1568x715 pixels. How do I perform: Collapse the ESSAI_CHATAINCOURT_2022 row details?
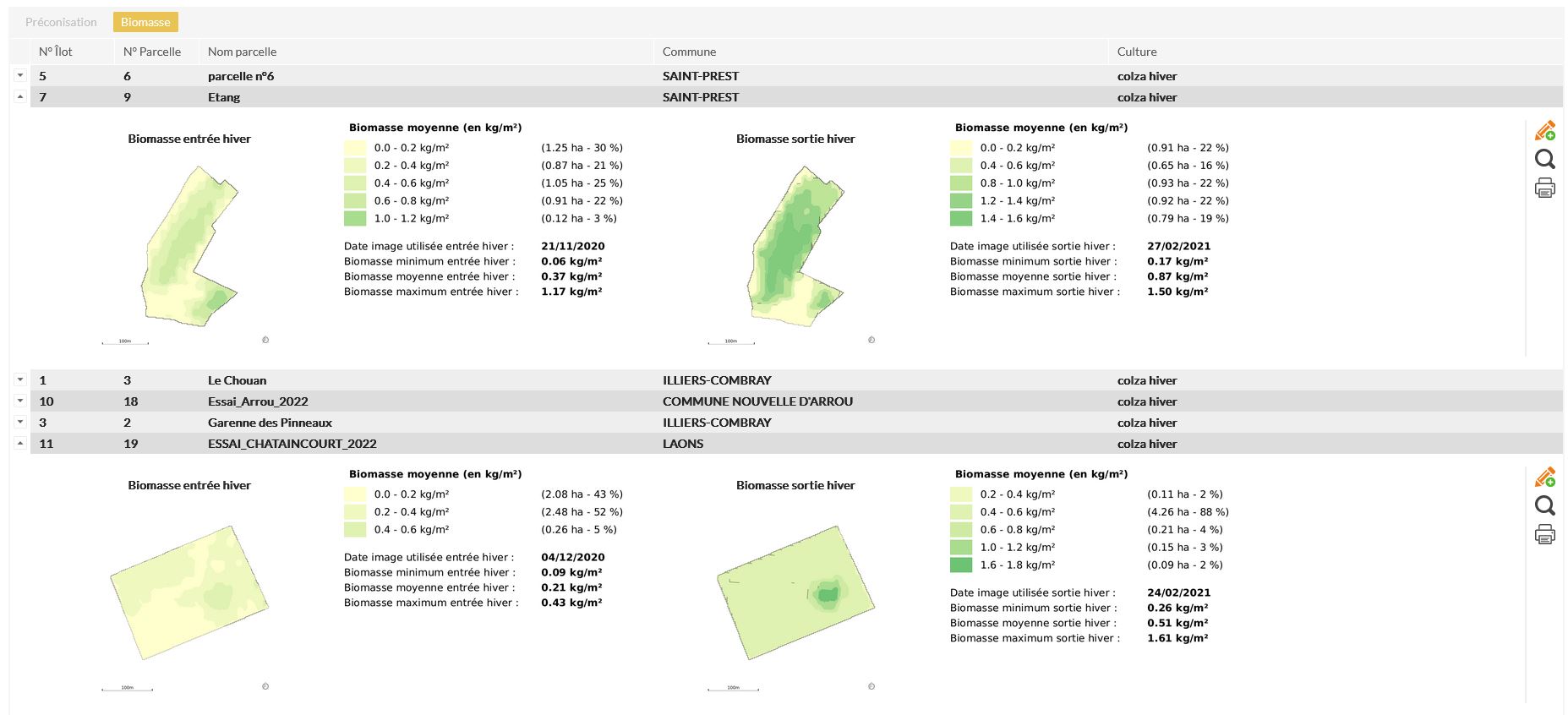(x=20, y=443)
